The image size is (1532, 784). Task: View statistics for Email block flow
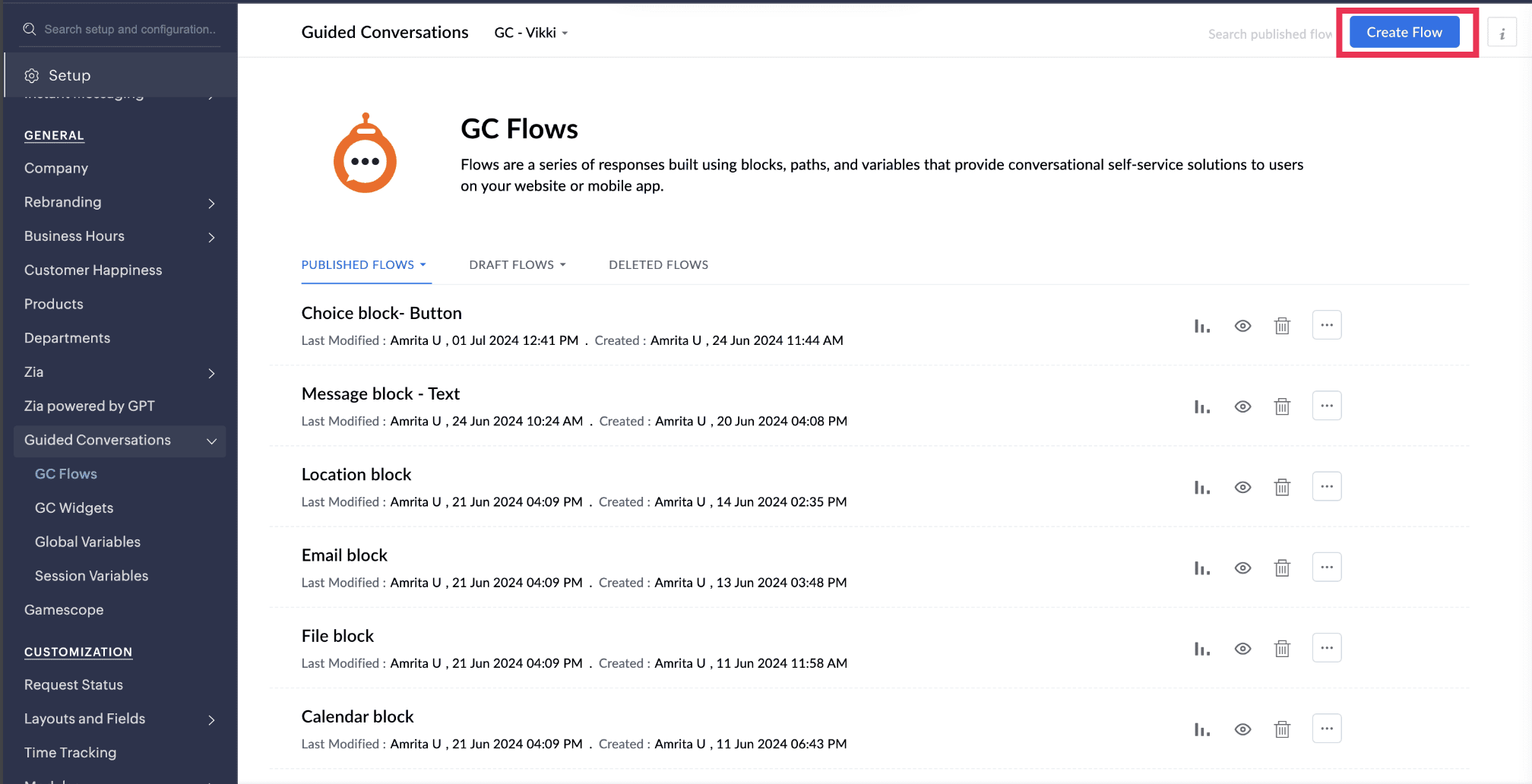(1201, 568)
